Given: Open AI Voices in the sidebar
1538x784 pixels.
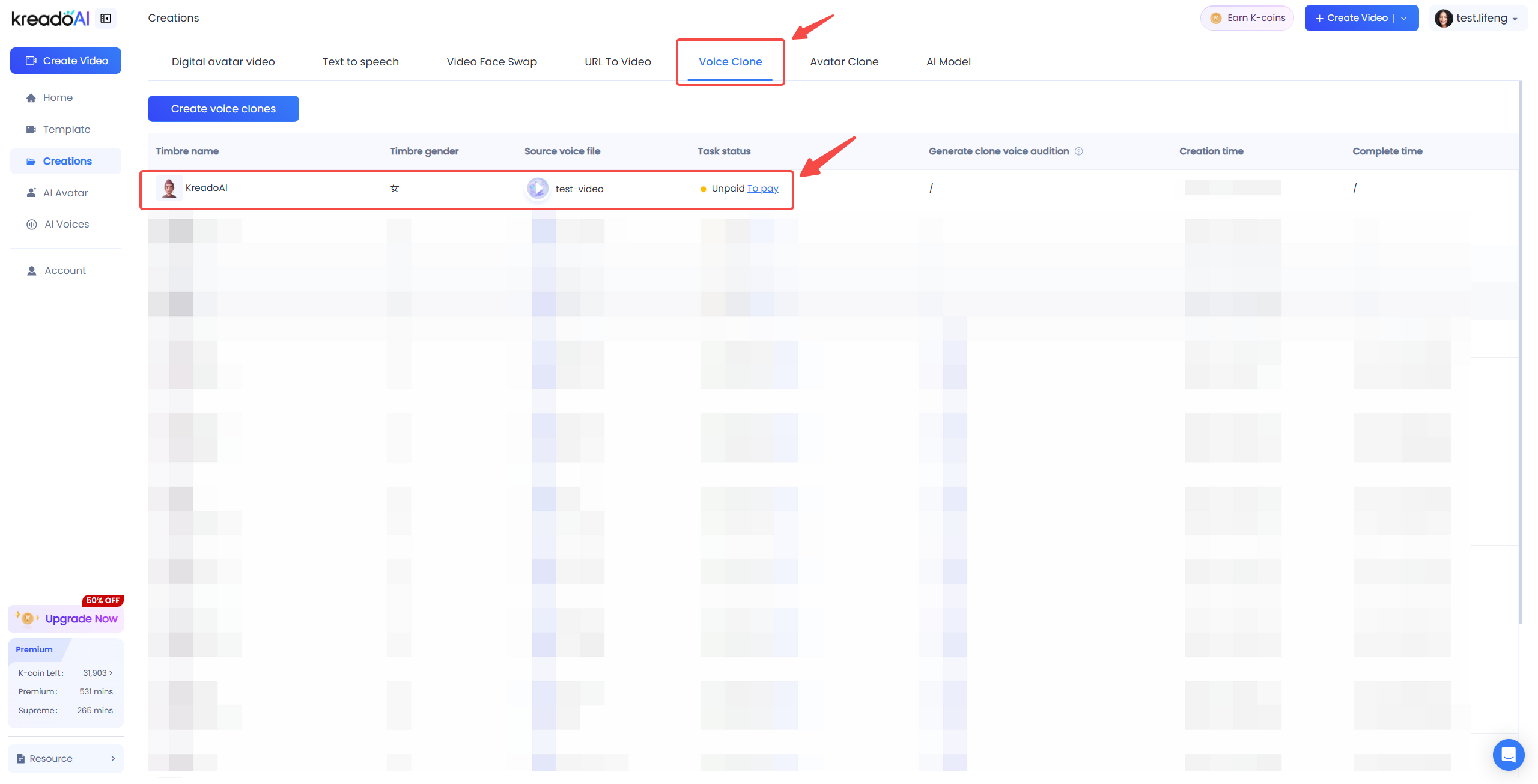Looking at the screenshot, I should [x=66, y=224].
